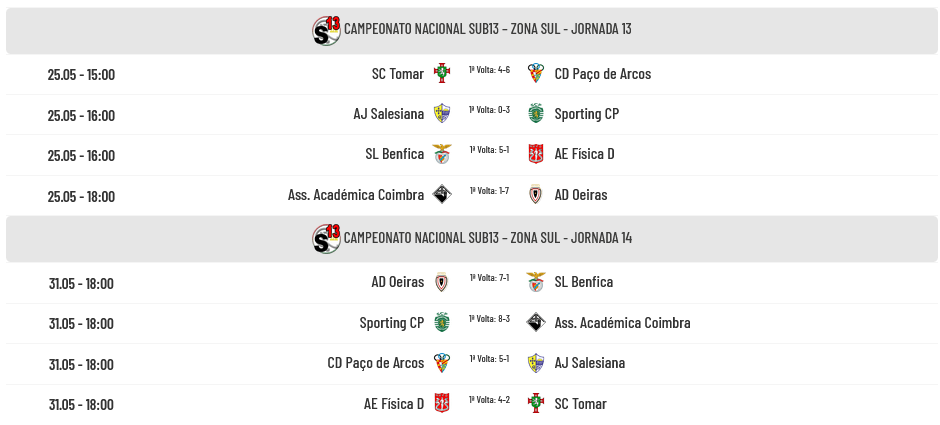Click AE Física D red crest in Jornada 13
Viewport: 940px width, 425px height.
point(535,154)
